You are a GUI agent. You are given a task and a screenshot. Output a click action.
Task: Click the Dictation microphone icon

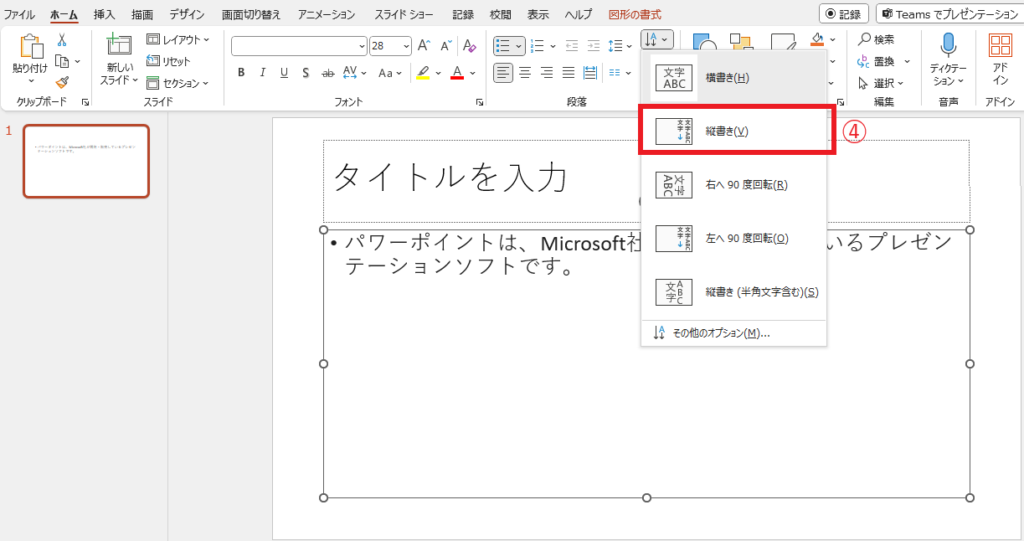click(x=948, y=45)
